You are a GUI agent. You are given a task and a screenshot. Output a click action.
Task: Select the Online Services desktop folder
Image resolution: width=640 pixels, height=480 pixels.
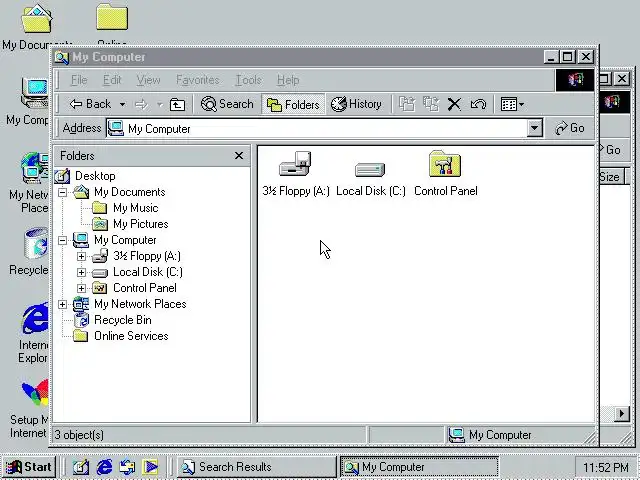pos(112,17)
